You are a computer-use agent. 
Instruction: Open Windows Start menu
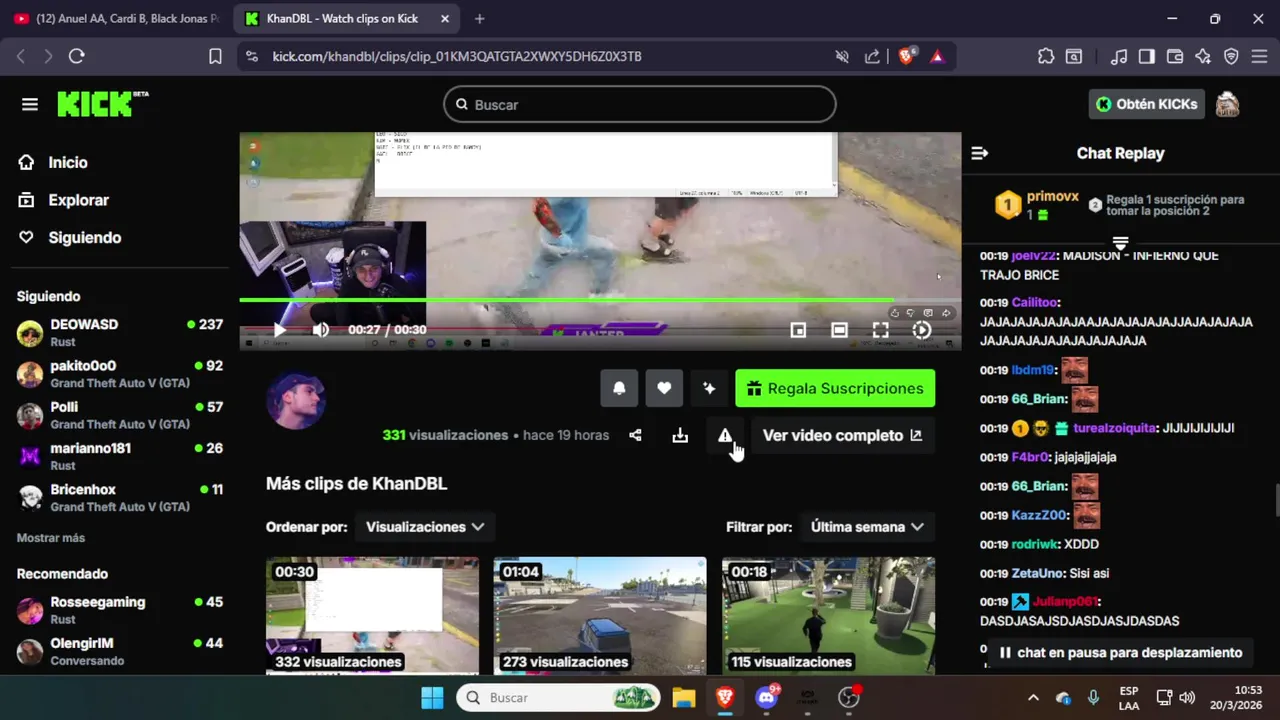click(x=432, y=697)
